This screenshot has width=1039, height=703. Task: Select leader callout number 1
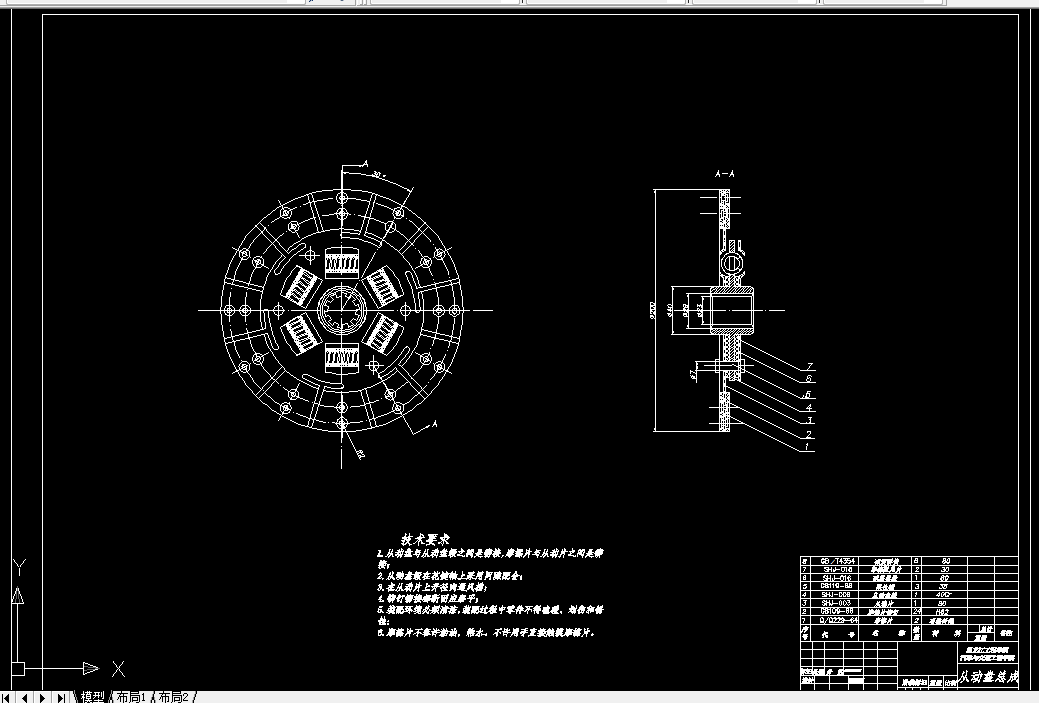pos(807,447)
